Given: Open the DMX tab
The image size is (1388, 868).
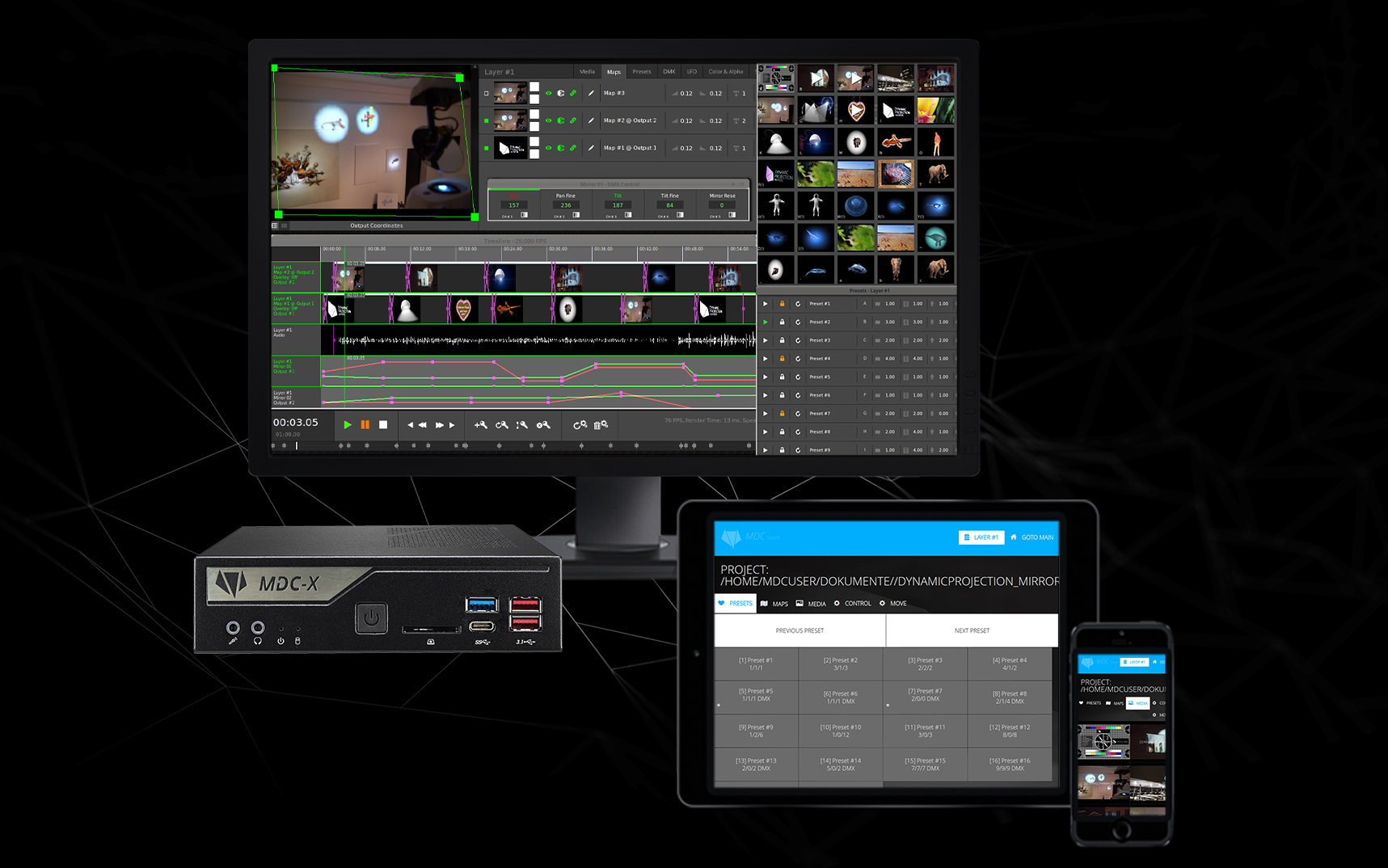Looking at the screenshot, I should [x=669, y=72].
